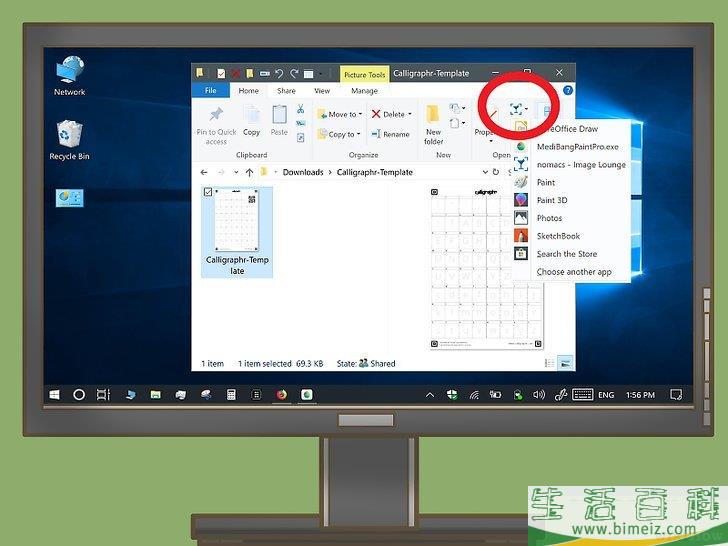728x546 pixels.
Task: Open Firefox from the taskbar
Action: pos(281,395)
